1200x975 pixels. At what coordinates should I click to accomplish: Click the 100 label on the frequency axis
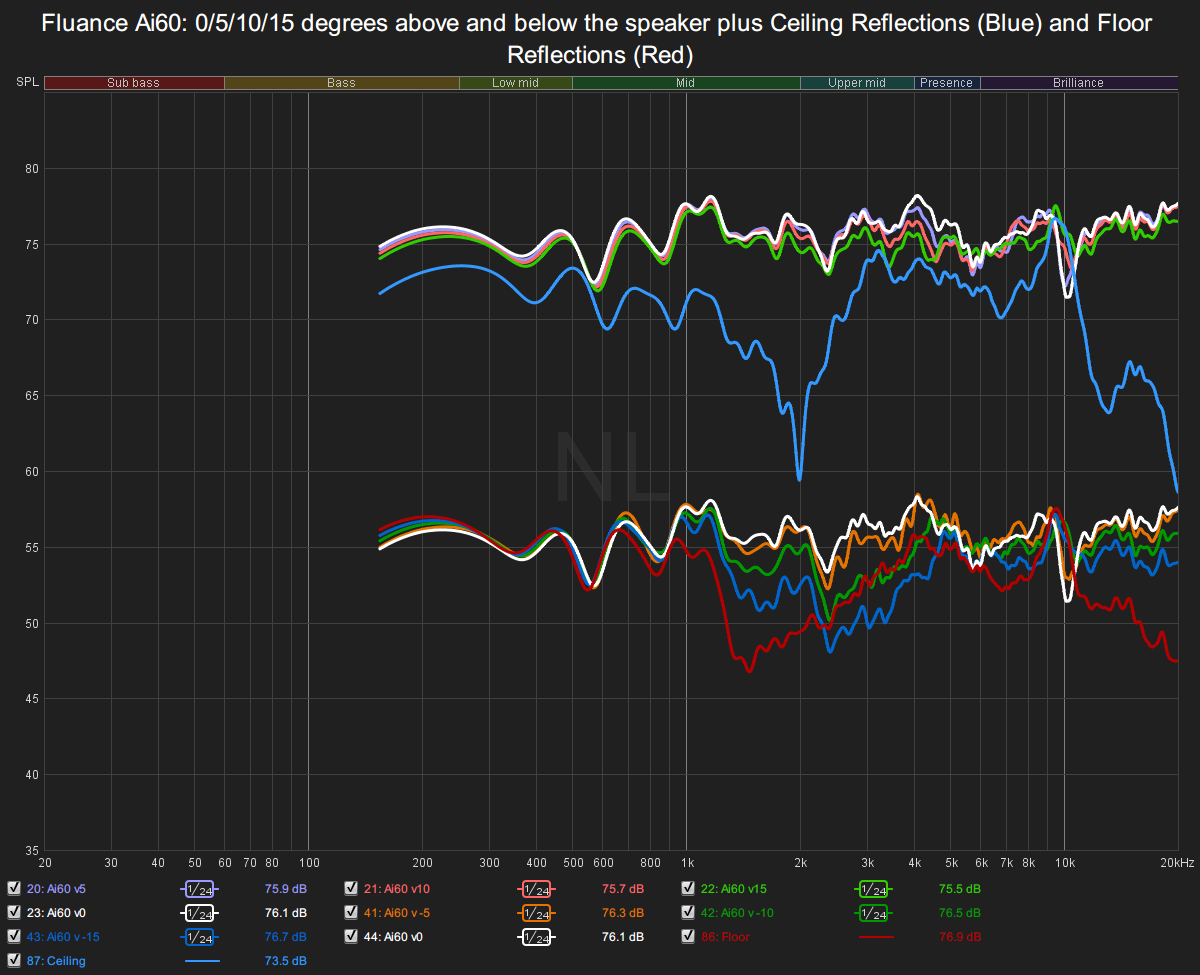309,862
